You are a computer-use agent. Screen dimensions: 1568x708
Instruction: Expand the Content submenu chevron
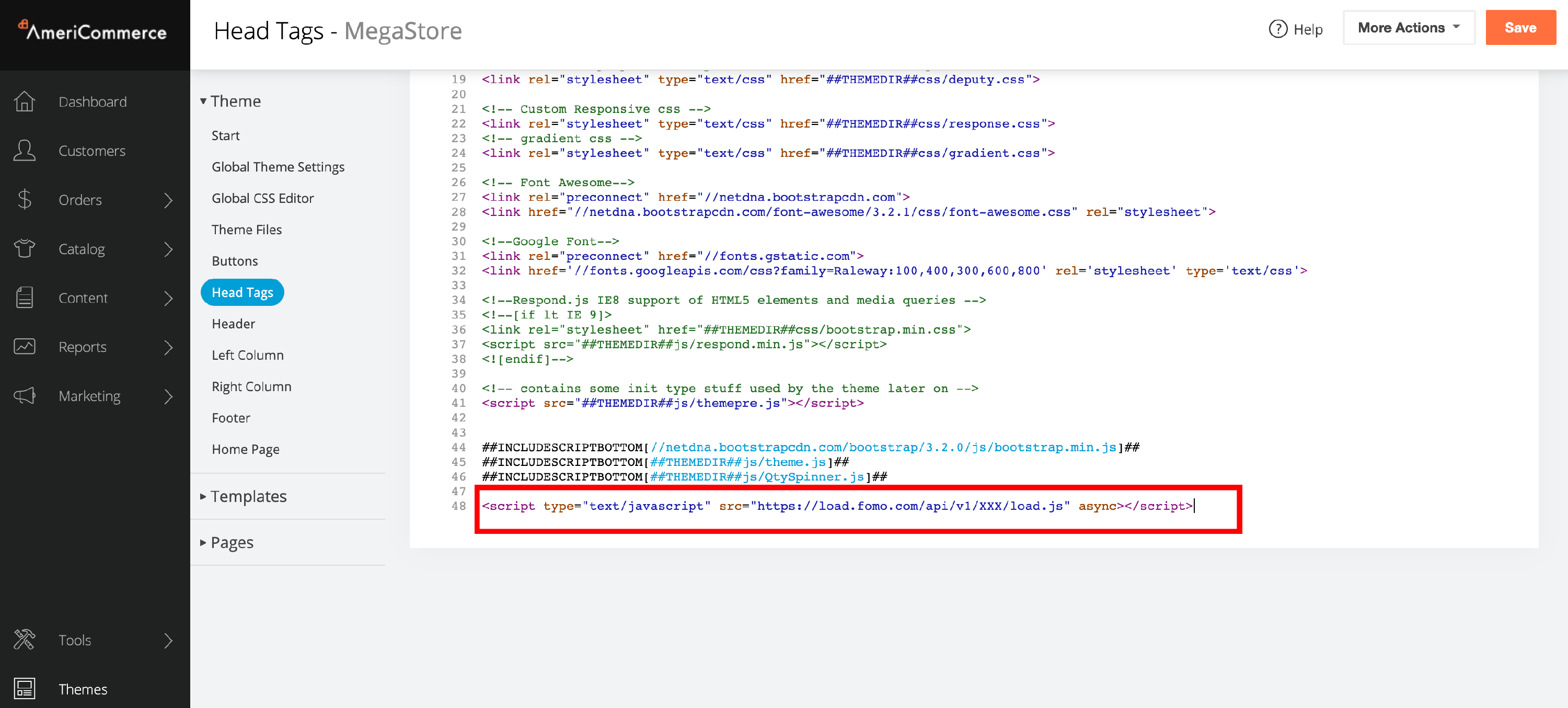coord(169,298)
